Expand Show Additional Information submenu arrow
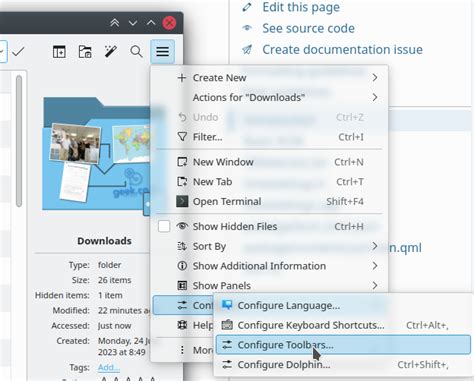Screen dimensions: 474x381 coord(375,266)
